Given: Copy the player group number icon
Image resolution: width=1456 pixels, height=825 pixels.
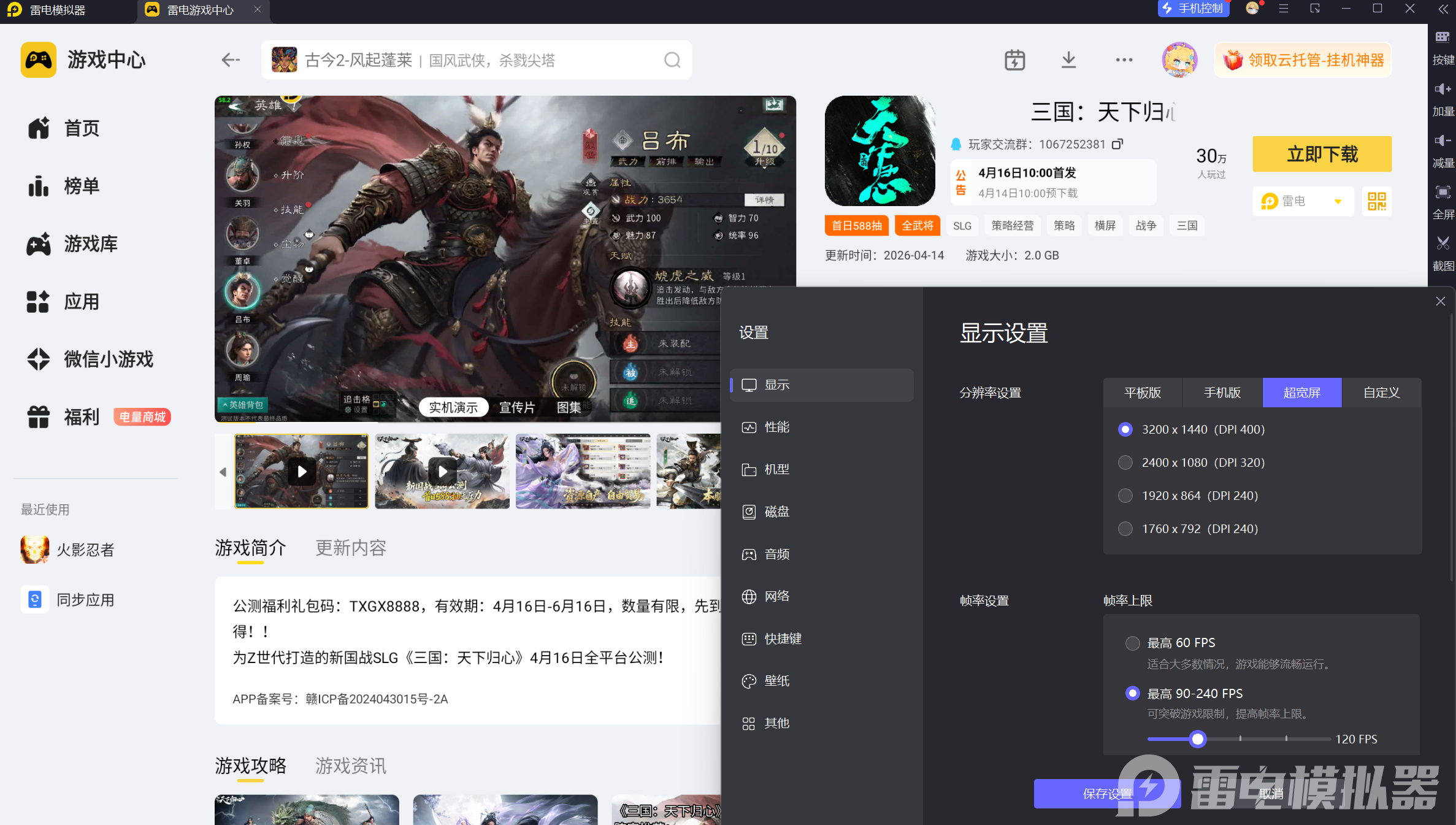Looking at the screenshot, I should tap(1117, 144).
